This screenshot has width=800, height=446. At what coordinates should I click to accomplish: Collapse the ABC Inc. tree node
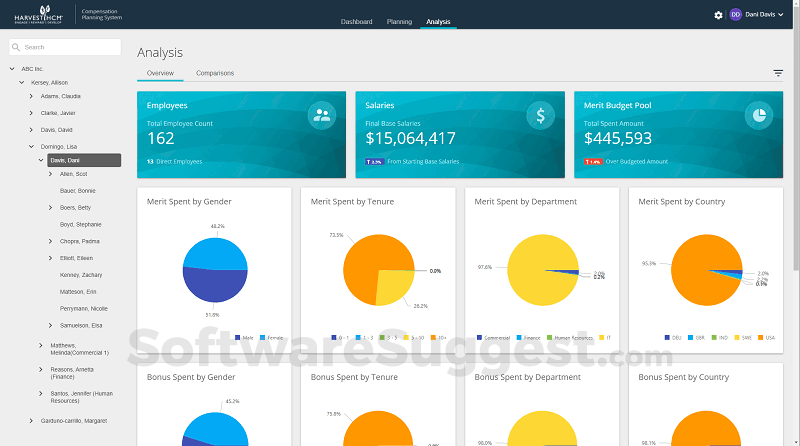12,68
